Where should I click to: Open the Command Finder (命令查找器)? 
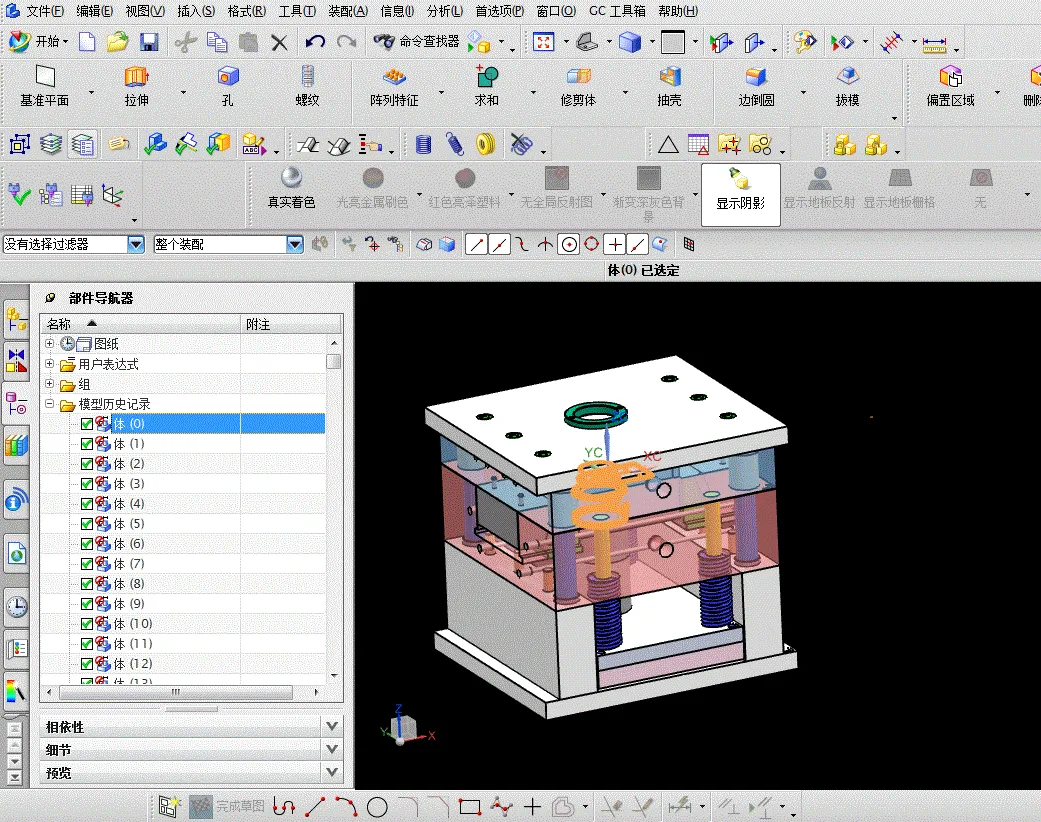point(416,42)
